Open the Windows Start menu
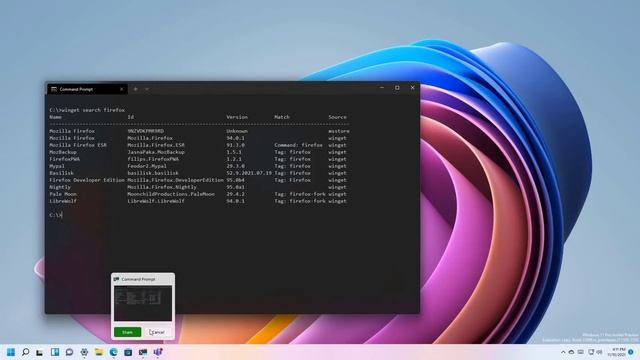This screenshot has width=640, height=360. pos(11,352)
